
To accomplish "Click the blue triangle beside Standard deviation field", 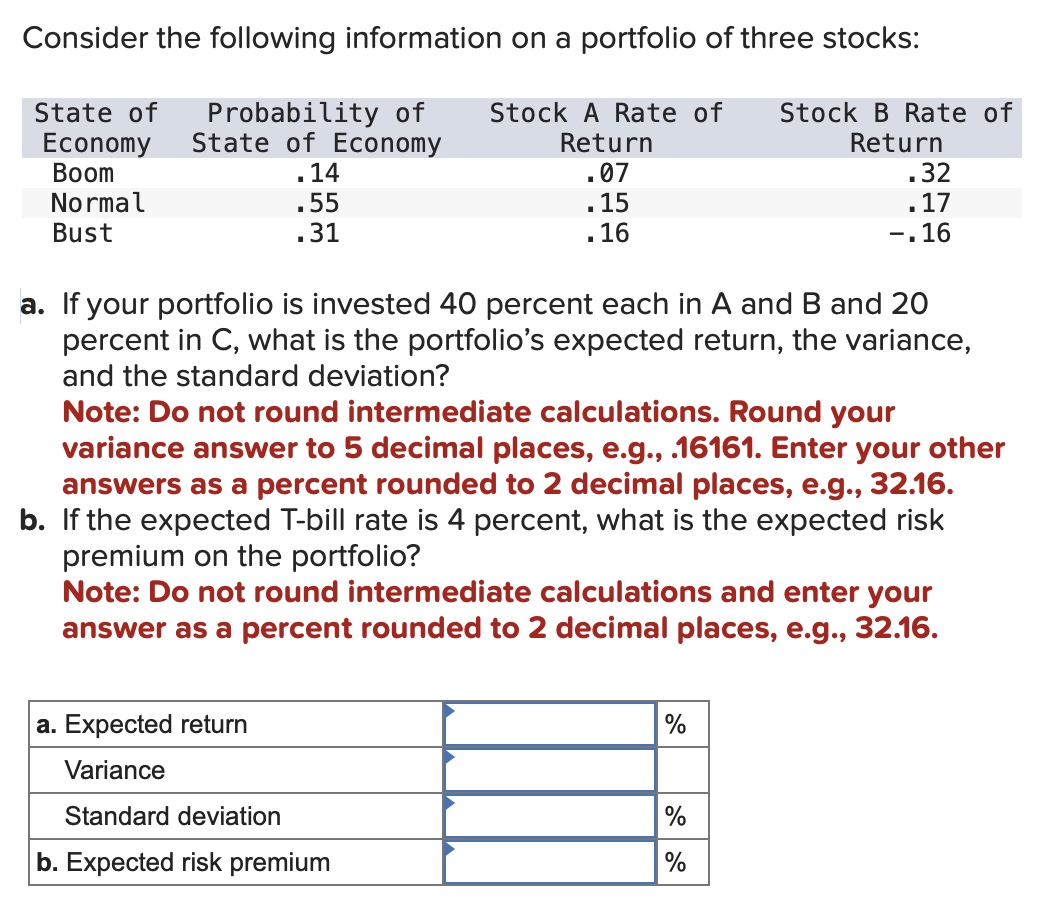I will click(452, 805).
